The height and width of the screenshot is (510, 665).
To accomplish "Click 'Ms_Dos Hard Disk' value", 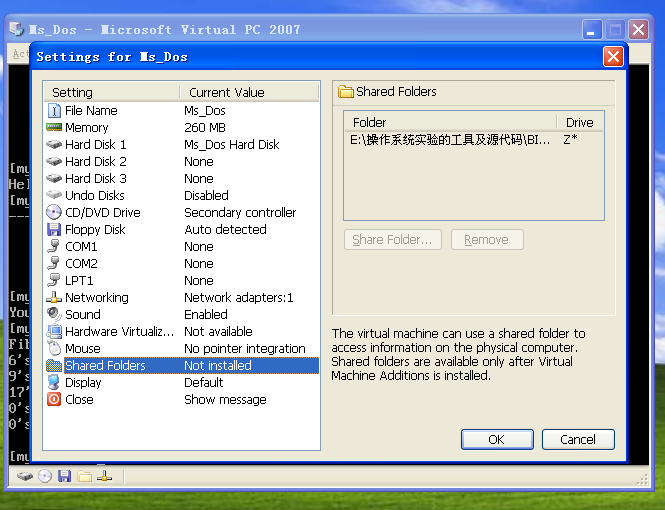I will click(232, 145).
